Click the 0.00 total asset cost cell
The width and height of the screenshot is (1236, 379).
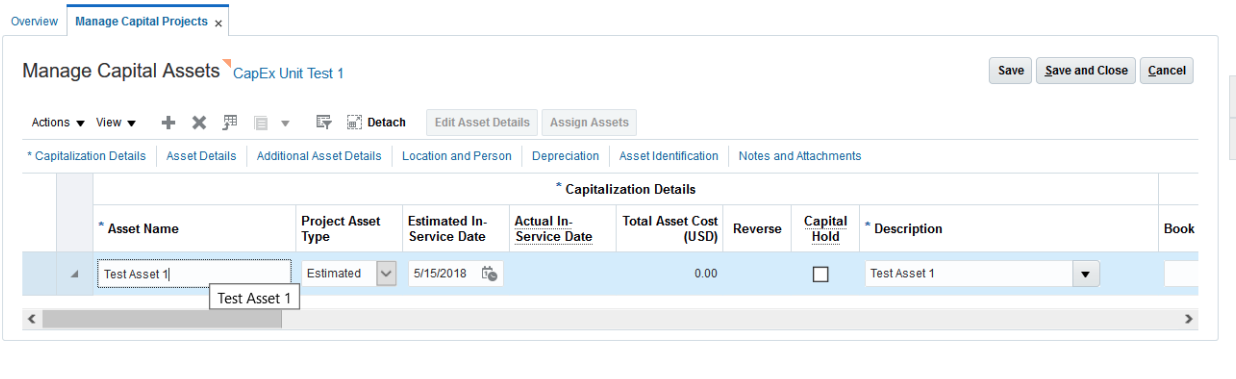tap(706, 274)
